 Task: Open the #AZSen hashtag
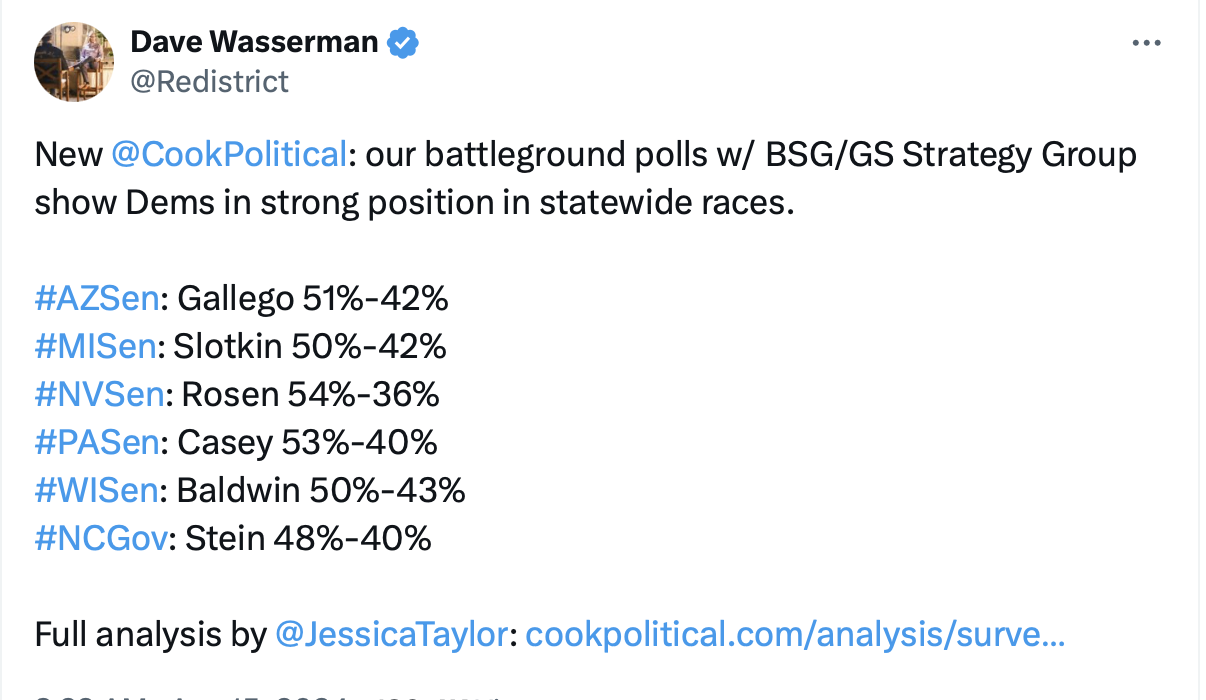(97, 299)
